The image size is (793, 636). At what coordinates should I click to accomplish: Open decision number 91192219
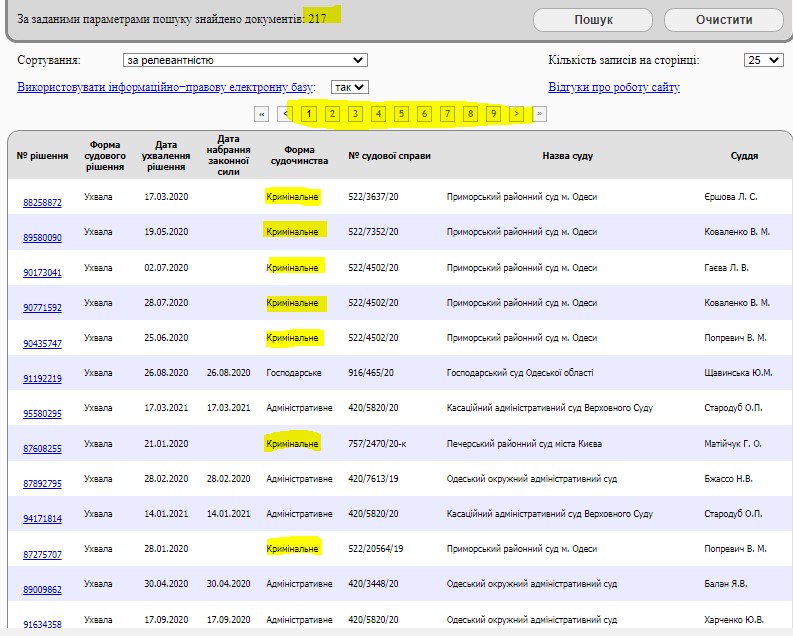(x=42, y=379)
